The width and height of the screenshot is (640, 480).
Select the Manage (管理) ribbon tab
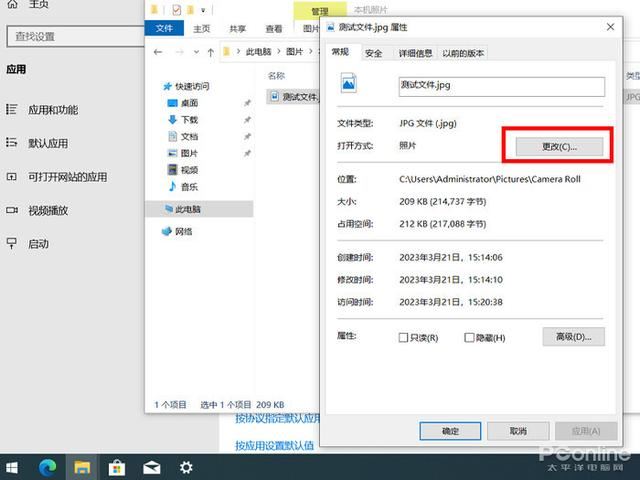[x=320, y=11]
